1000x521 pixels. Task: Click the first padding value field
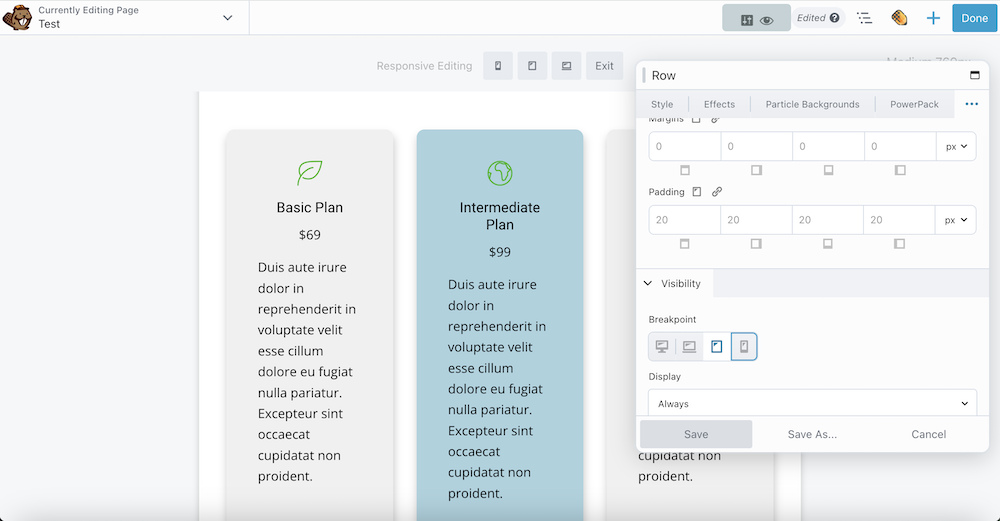pyautogui.click(x=684, y=220)
